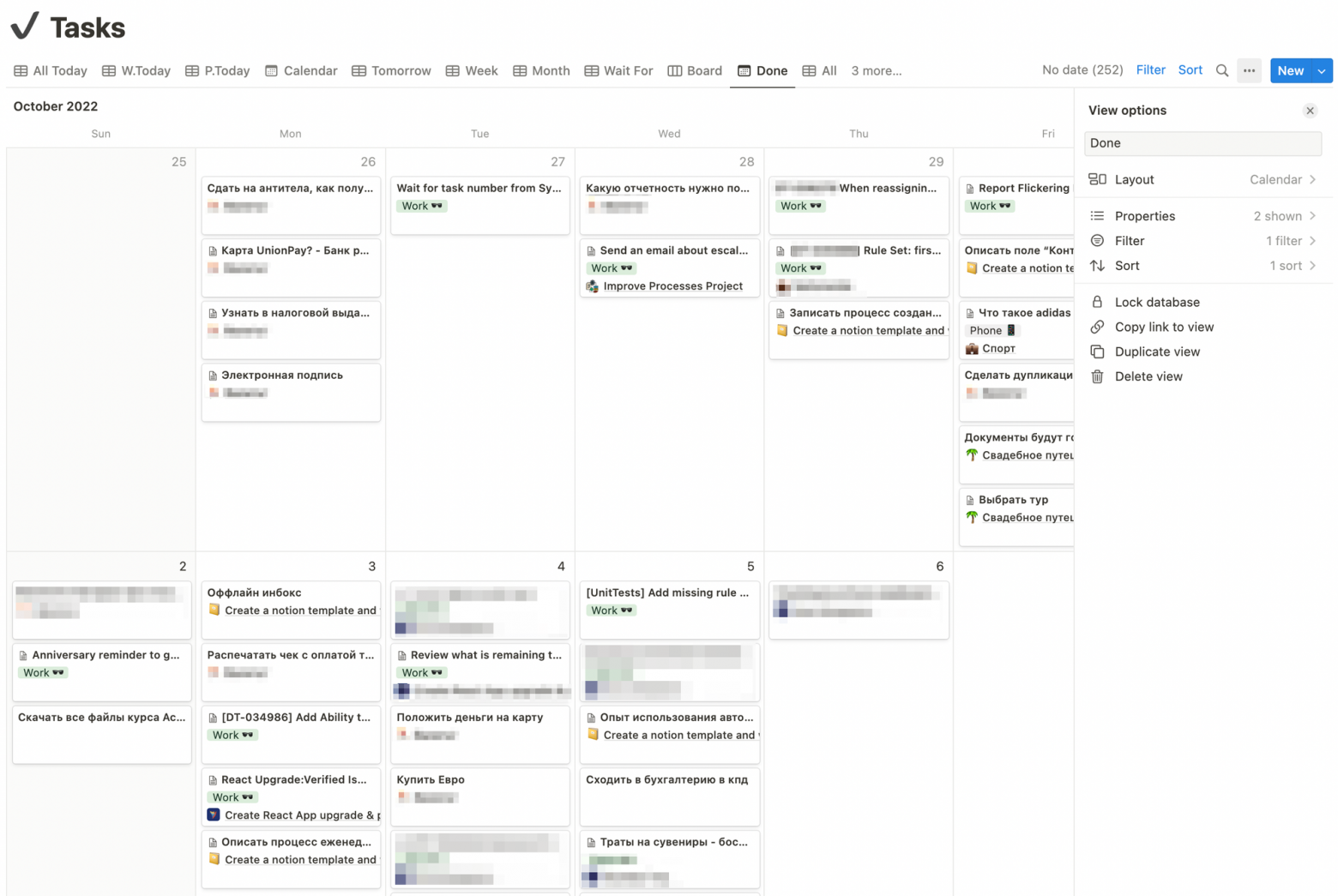Expand Properties chevron showing 2 shown
Viewport: 1338px width, 896px height.
(1312, 216)
